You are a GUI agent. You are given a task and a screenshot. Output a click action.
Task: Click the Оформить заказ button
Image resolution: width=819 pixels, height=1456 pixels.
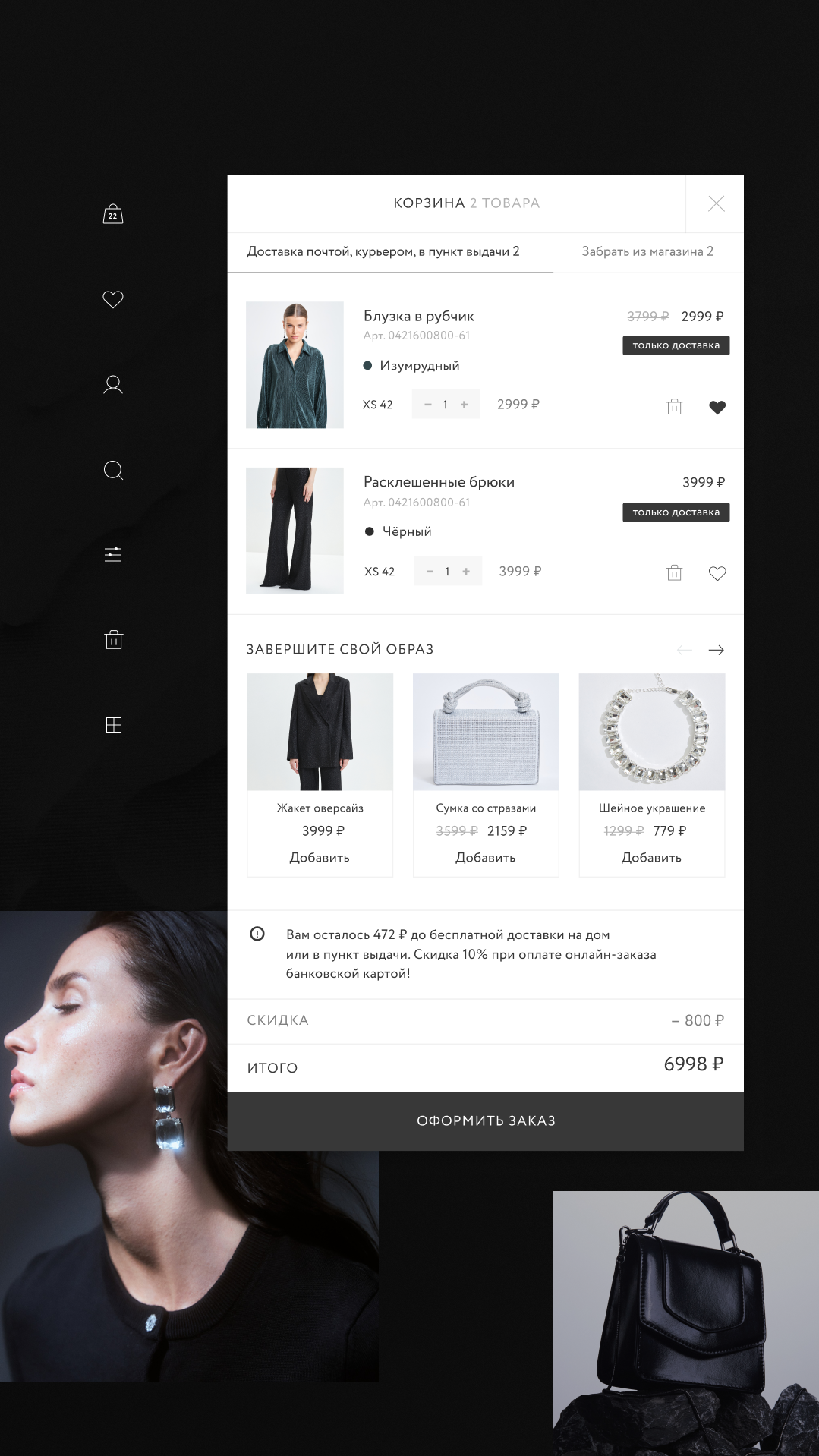[x=486, y=1121]
